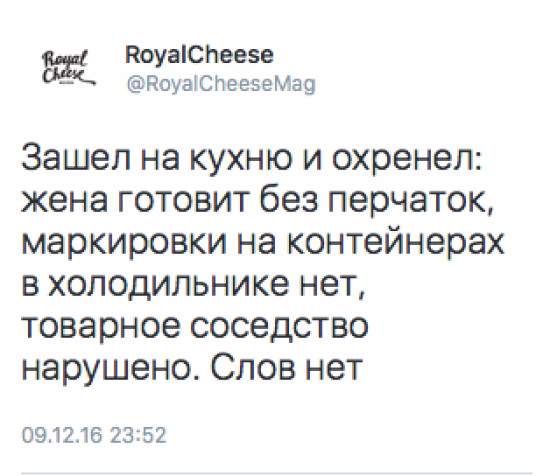
Task: Click the word "нарушено"
Action: coord(108,370)
